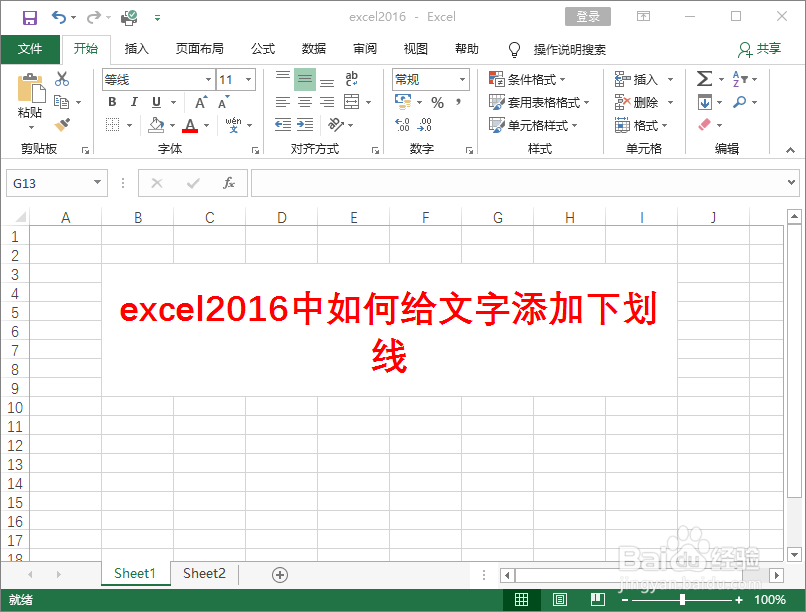Click the red font color A swatch
The height and width of the screenshot is (612, 806).
point(190,125)
